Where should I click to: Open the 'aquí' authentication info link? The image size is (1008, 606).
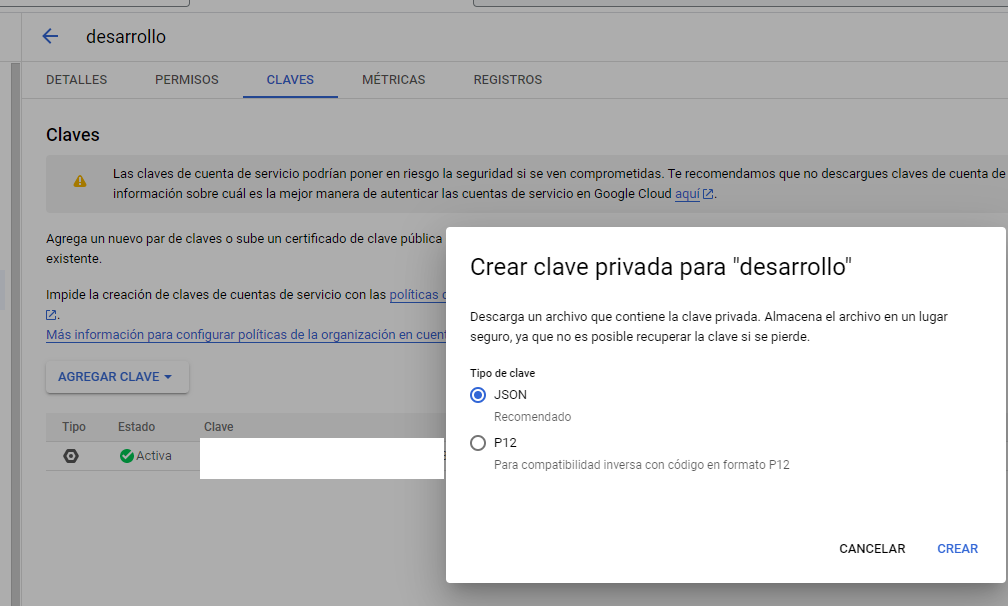coord(686,195)
